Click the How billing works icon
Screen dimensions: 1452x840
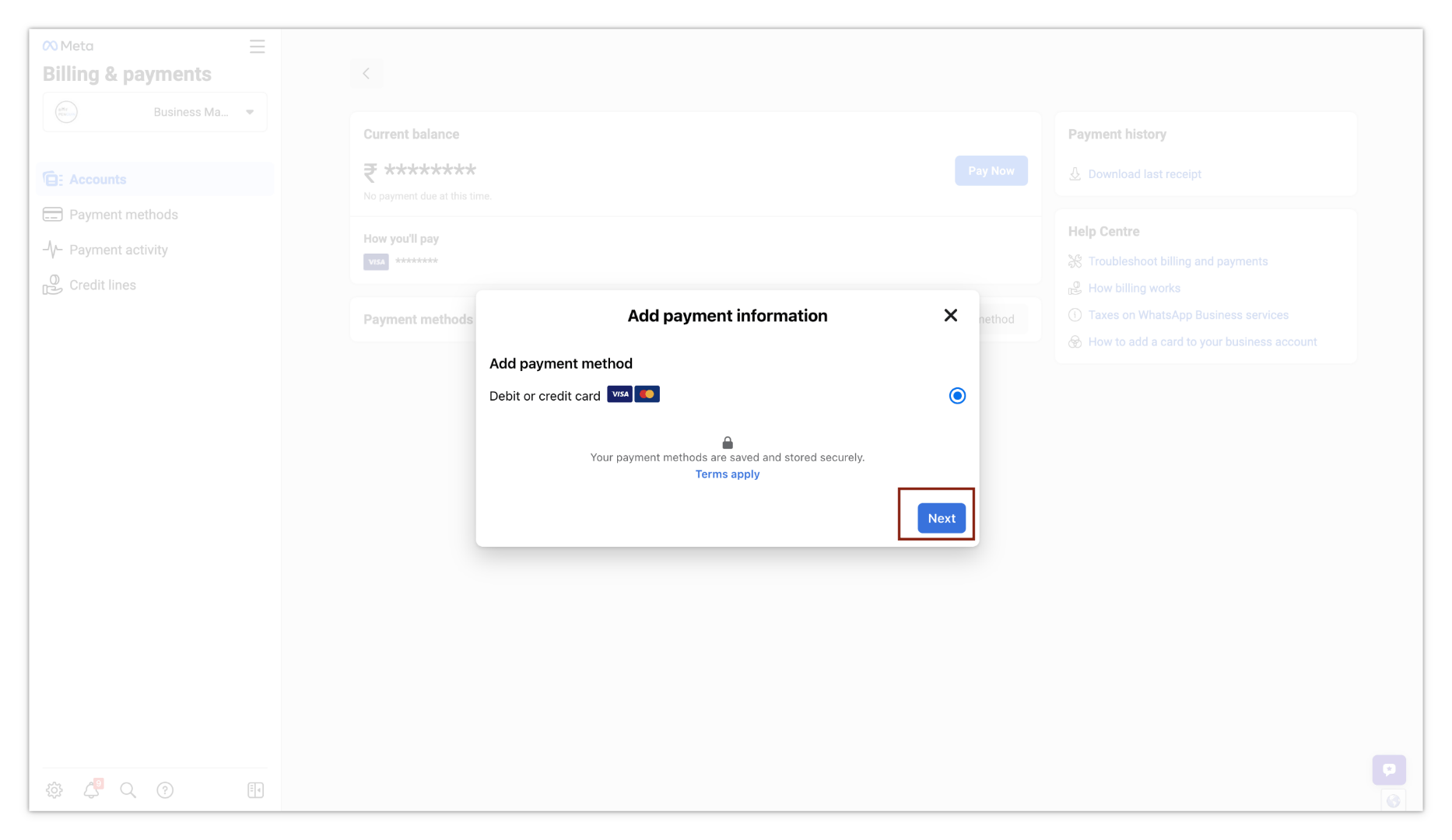coord(1075,288)
